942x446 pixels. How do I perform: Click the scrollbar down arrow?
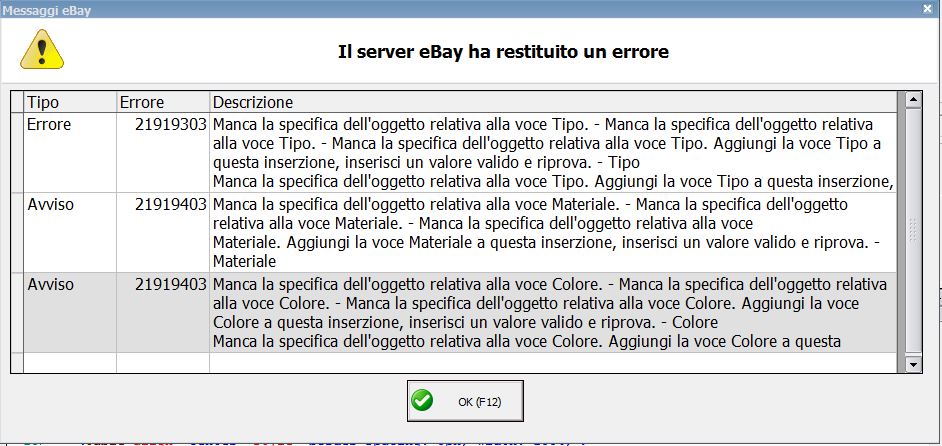tap(913, 364)
